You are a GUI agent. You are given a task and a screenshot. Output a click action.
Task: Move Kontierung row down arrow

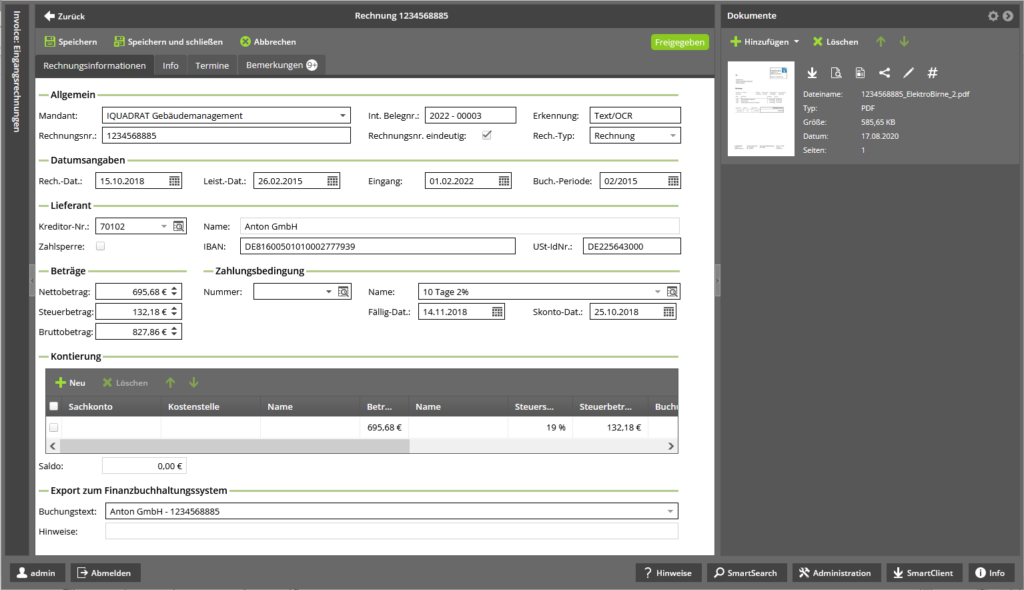tap(194, 383)
